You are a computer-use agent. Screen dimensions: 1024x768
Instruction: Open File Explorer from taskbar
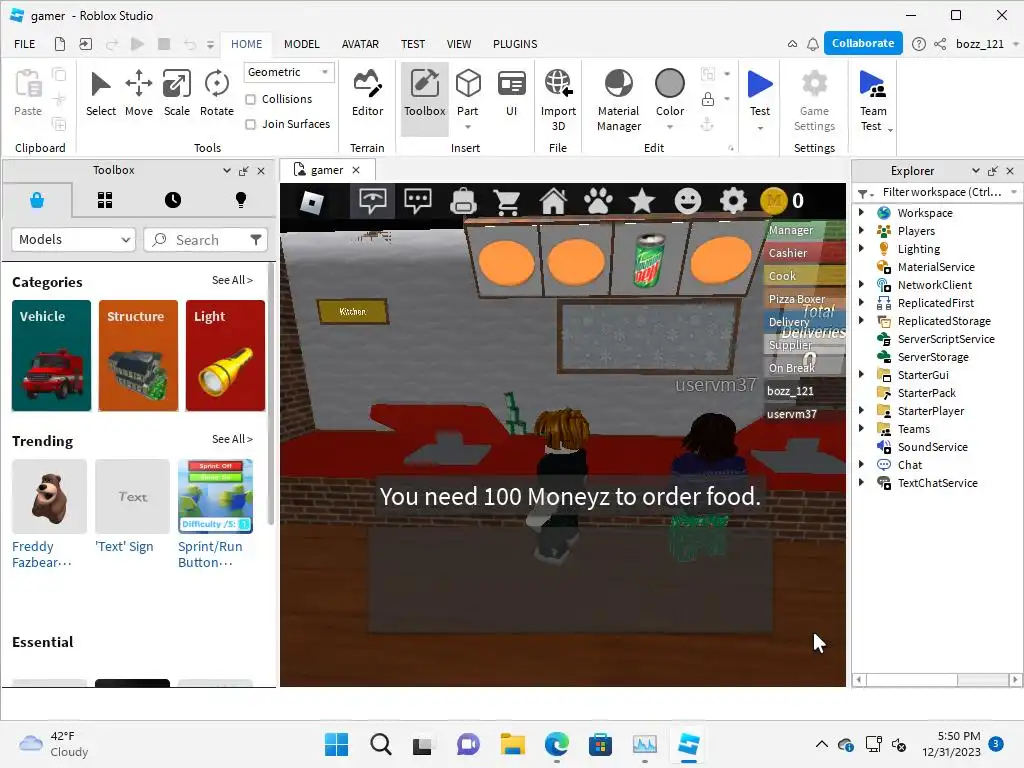(513, 744)
